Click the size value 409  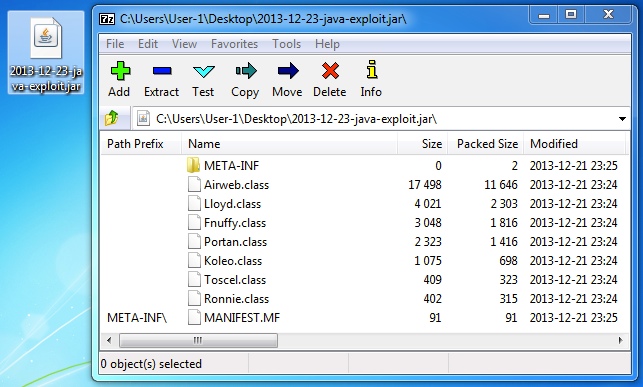click(432, 280)
